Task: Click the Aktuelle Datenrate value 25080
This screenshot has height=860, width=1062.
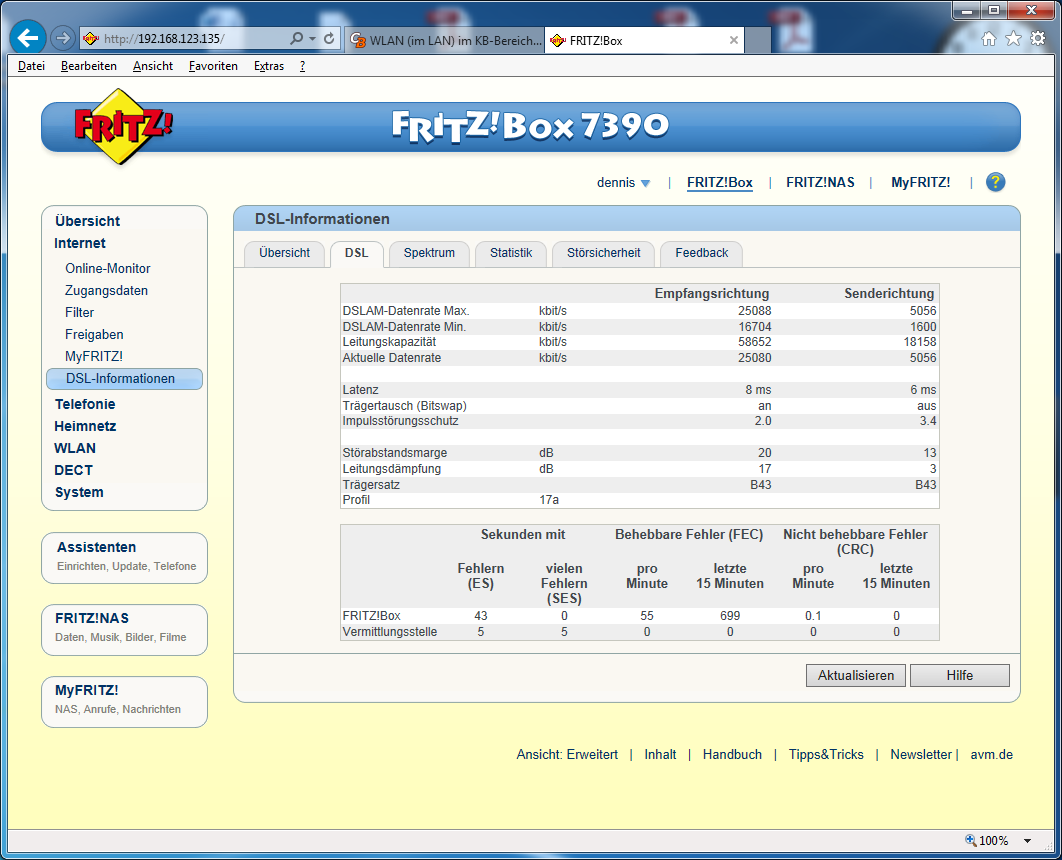Action: point(755,358)
